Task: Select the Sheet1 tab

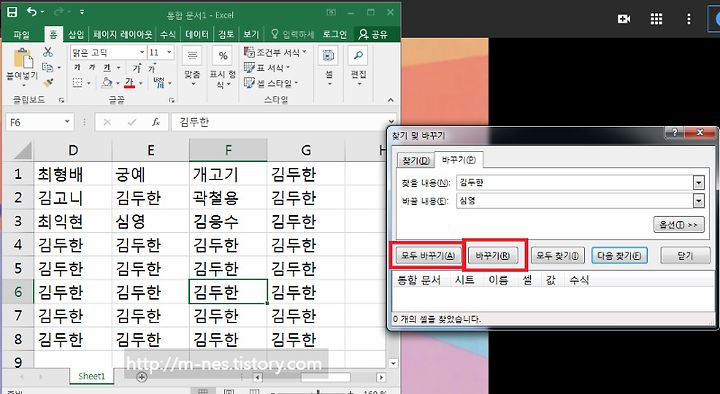Action: pyautogui.click(x=91, y=376)
